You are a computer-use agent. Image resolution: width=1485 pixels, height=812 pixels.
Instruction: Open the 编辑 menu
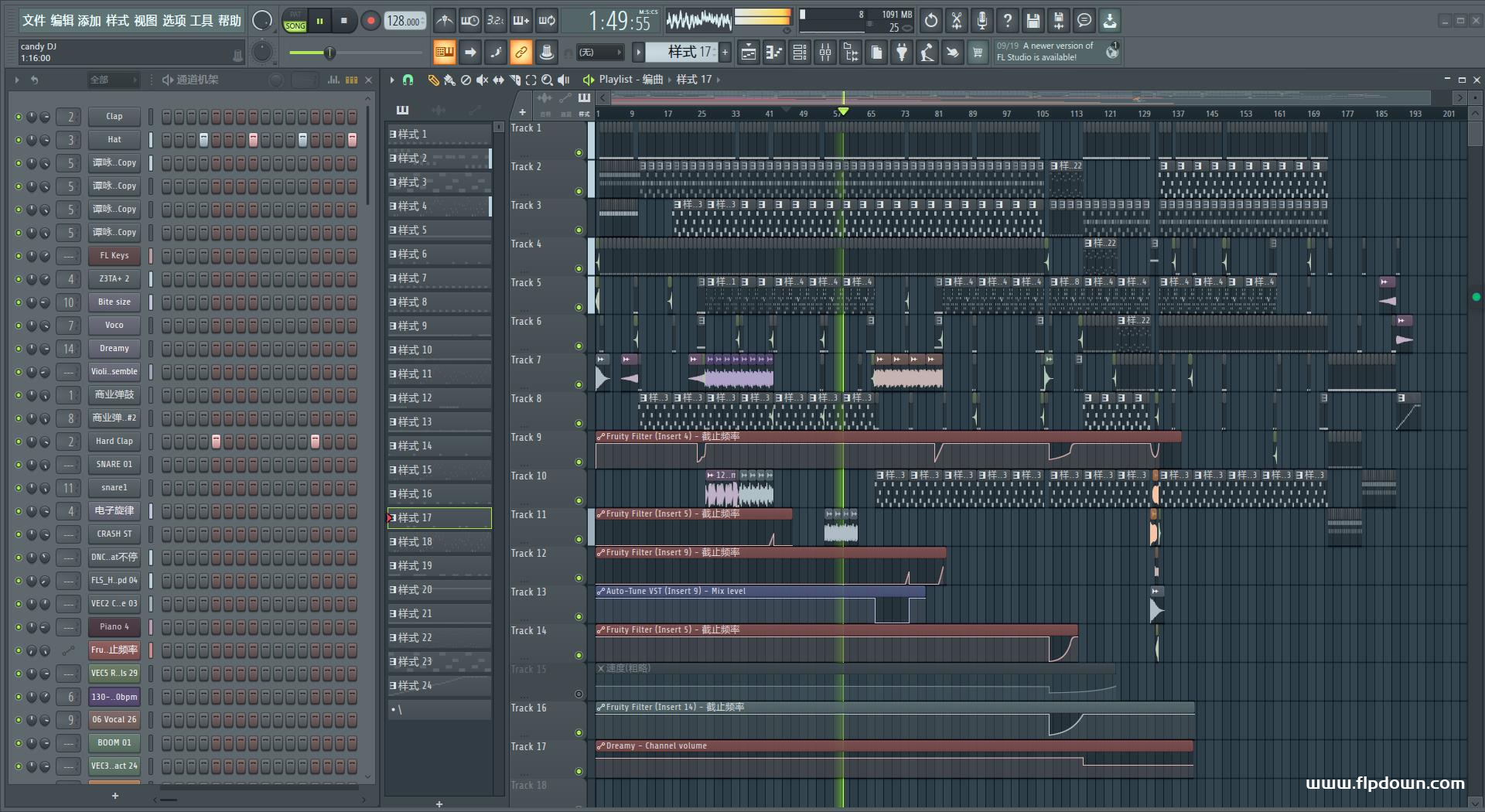tap(62, 21)
